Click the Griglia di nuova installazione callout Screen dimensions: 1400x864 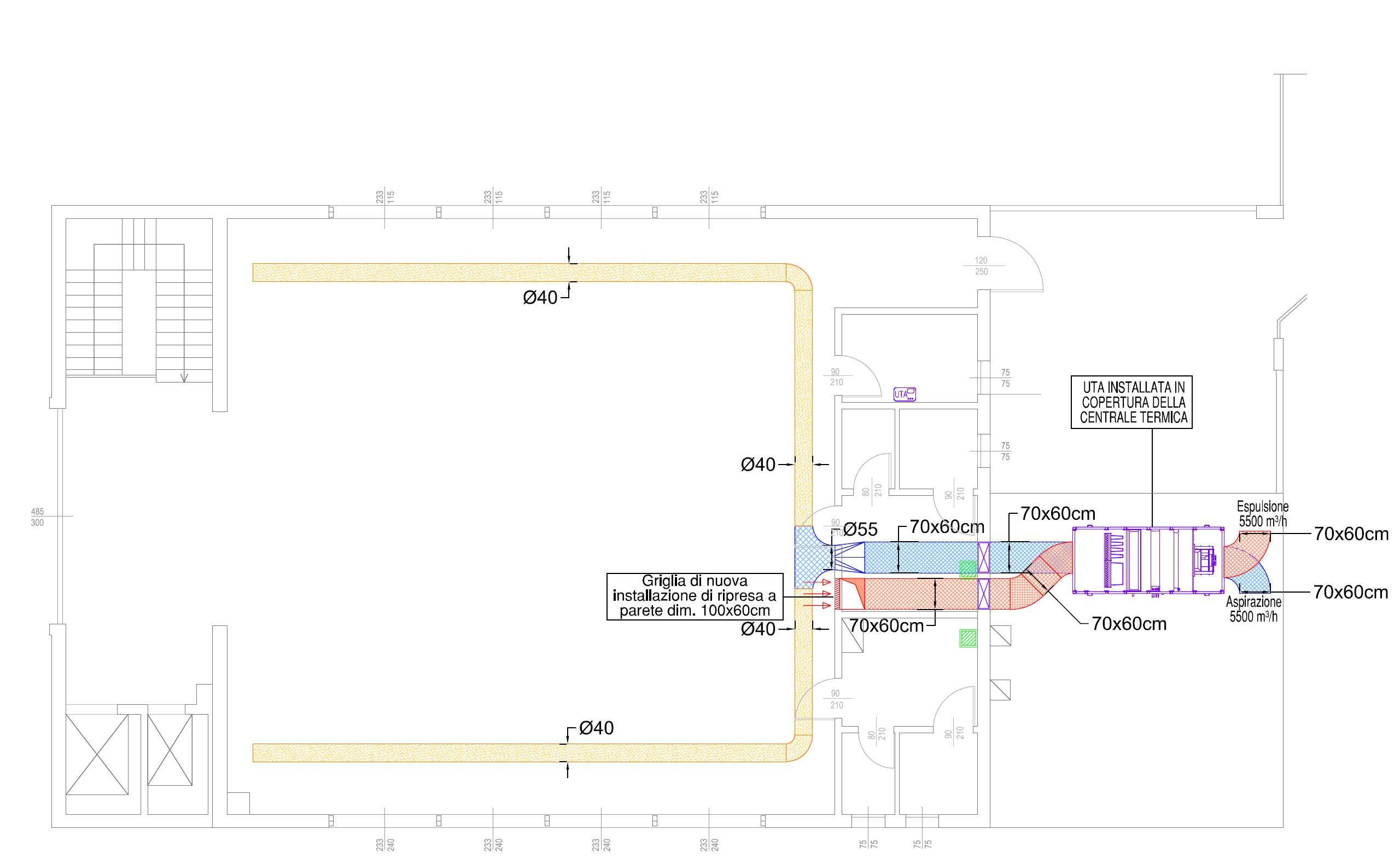pyautogui.click(x=695, y=596)
